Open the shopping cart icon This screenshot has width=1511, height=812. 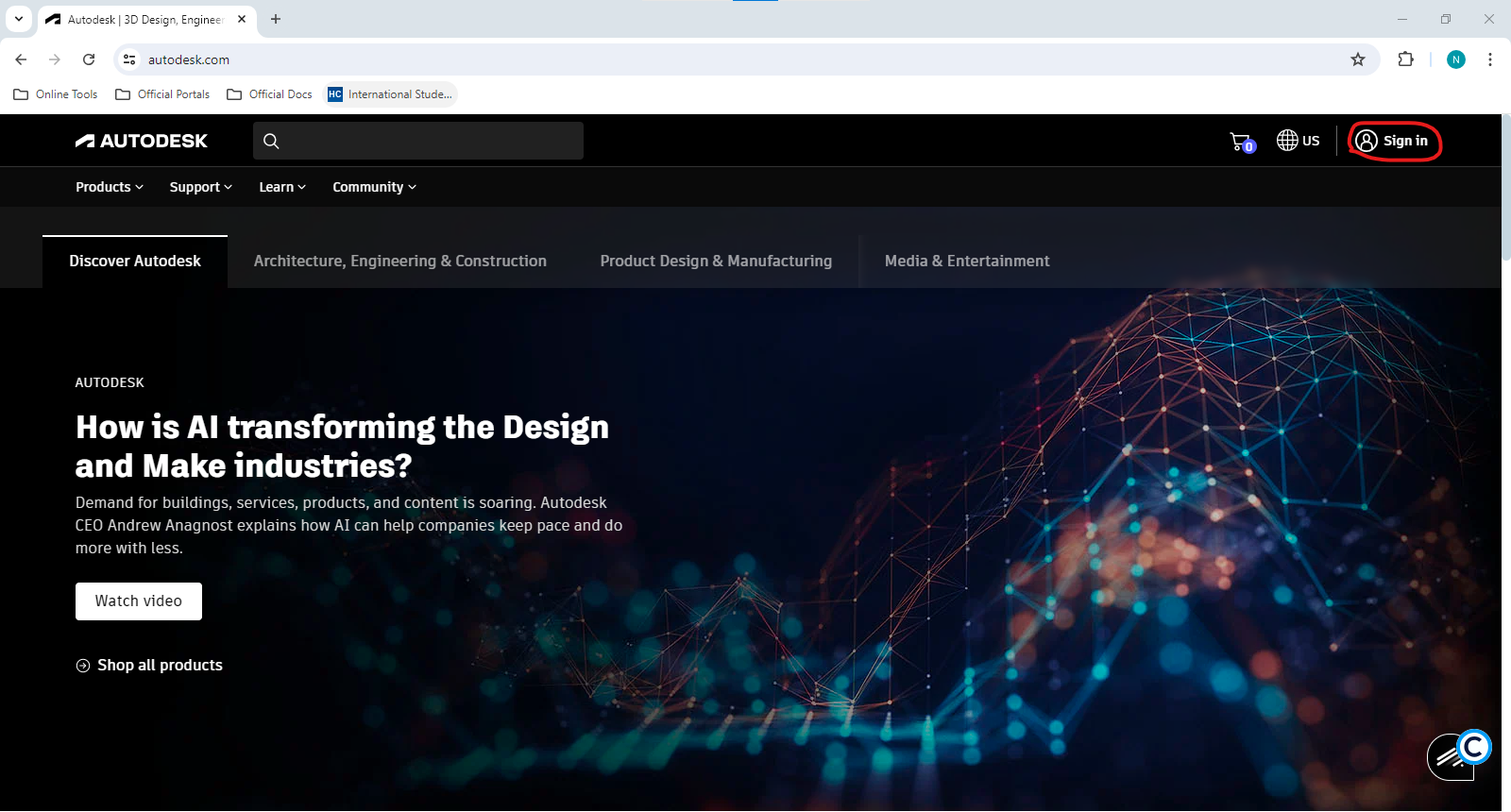[1242, 142]
